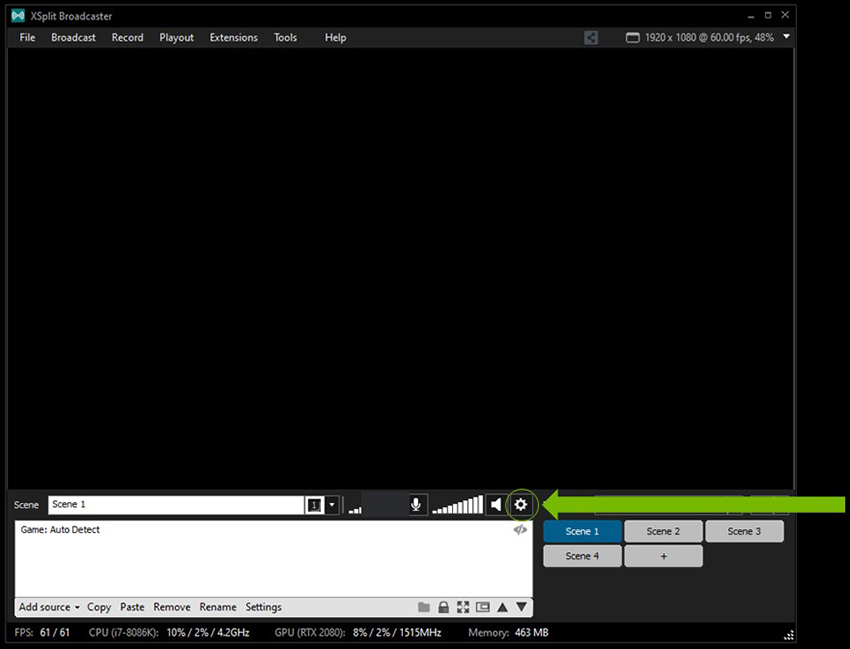Add a new scene with plus button
Image resolution: width=850 pixels, height=649 pixels.
pyautogui.click(x=663, y=556)
